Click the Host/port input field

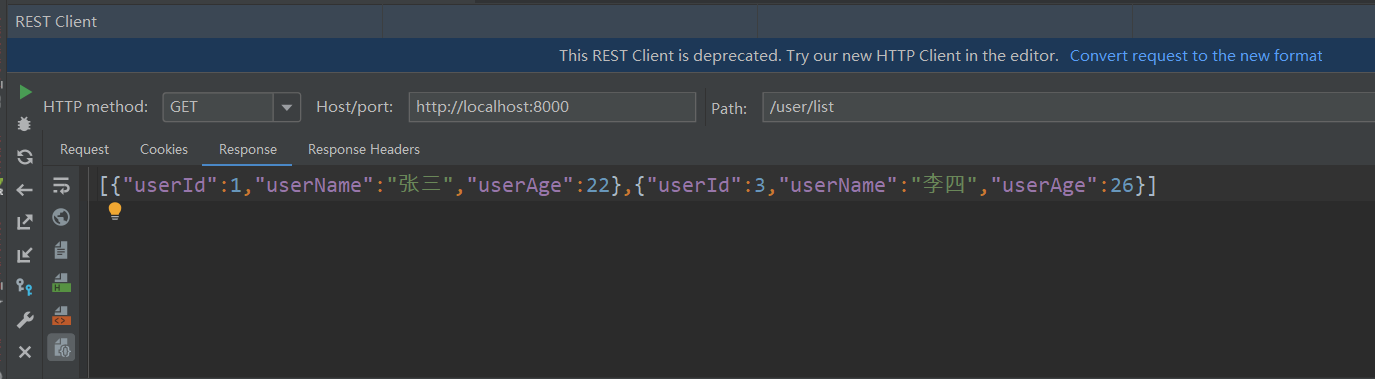point(552,107)
